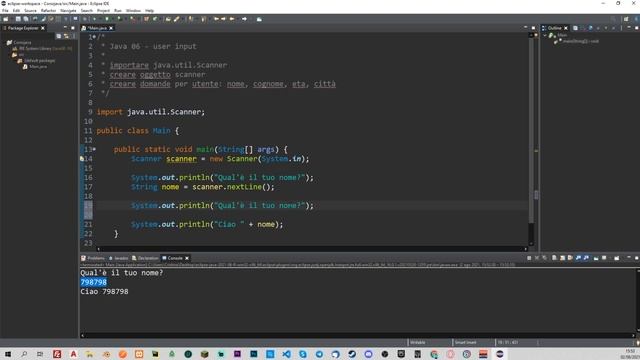
Task: Open the Run menu
Action: point(118,11)
